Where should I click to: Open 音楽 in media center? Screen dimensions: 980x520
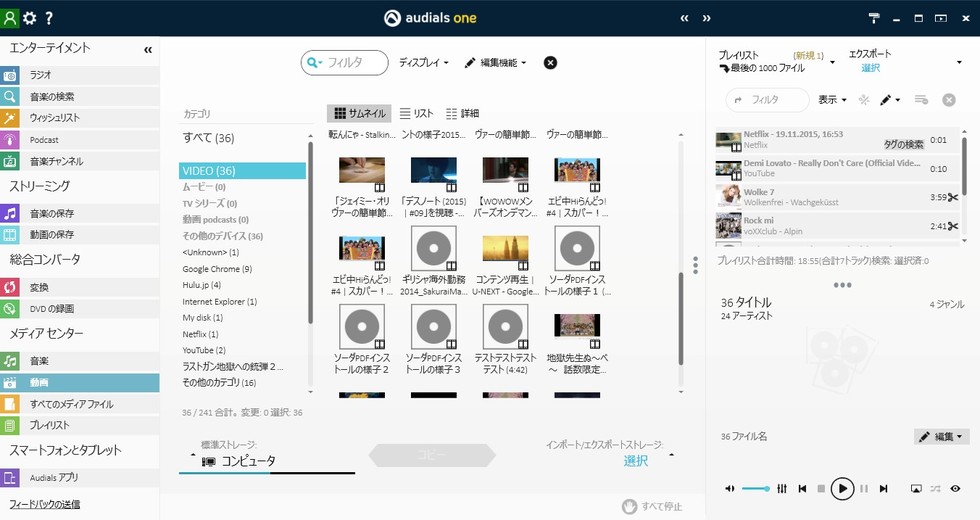tap(79, 361)
